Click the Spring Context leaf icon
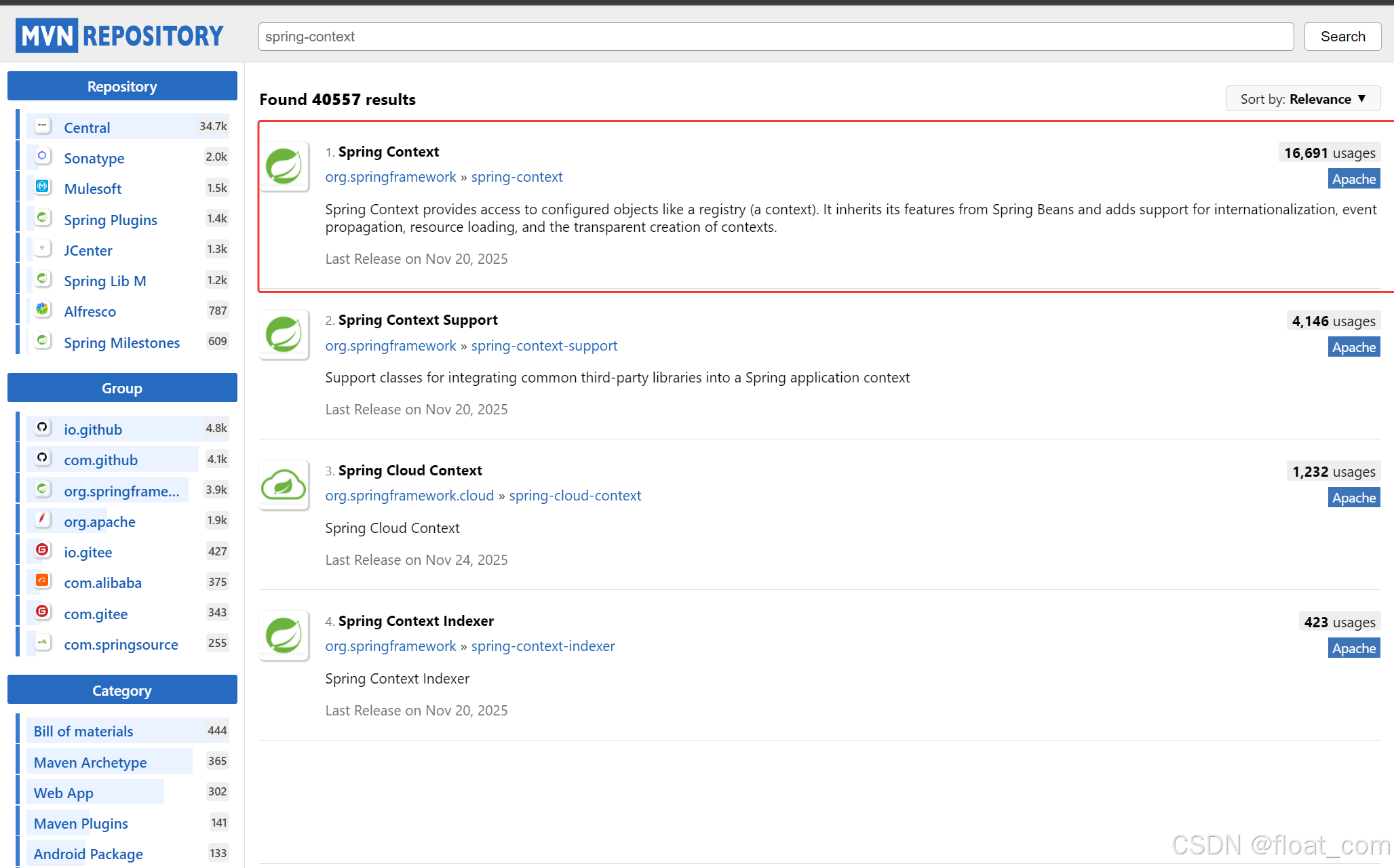Screen dimensions: 1394x868 point(284,166)
